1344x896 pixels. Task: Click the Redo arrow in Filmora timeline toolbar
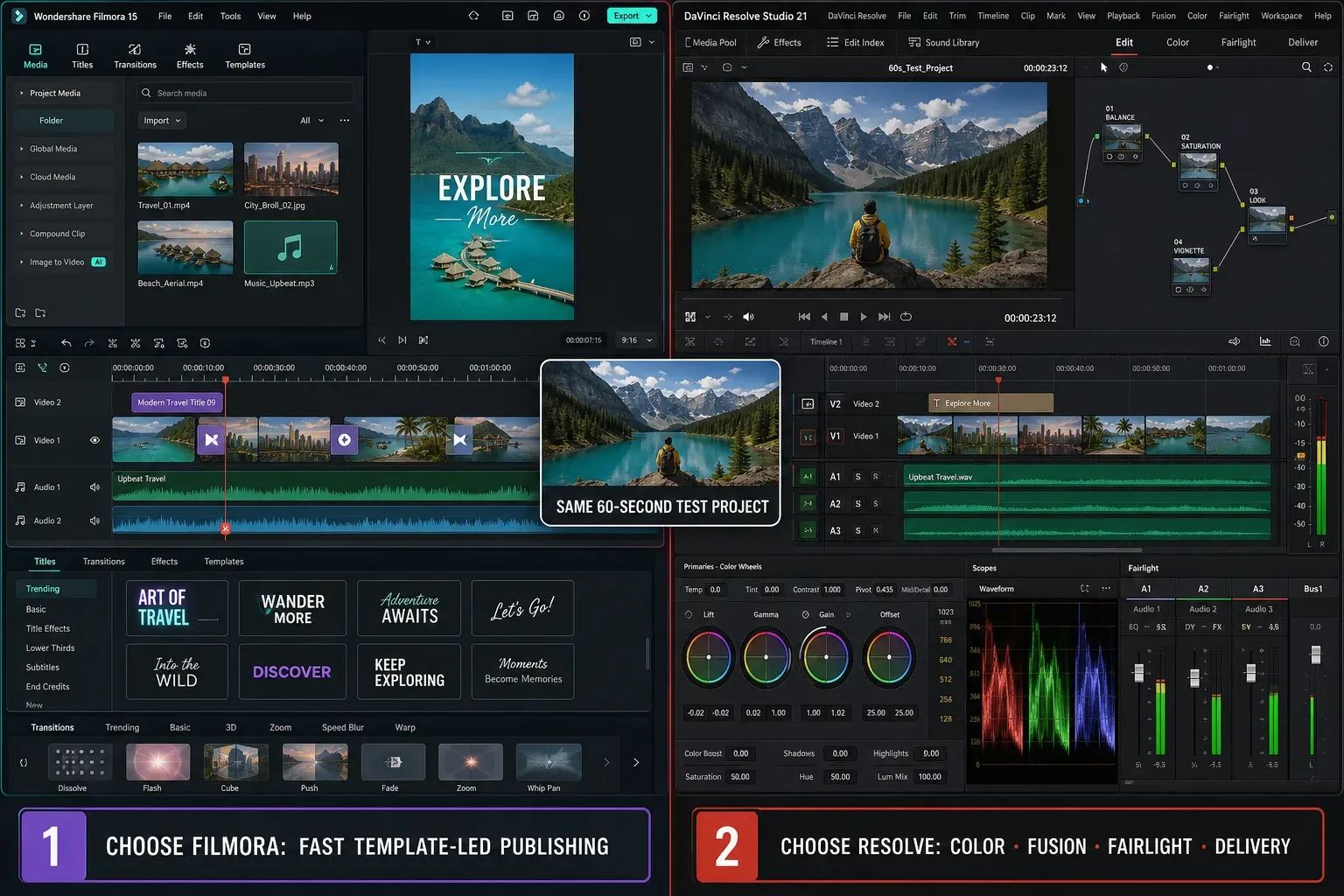(88, 343)
